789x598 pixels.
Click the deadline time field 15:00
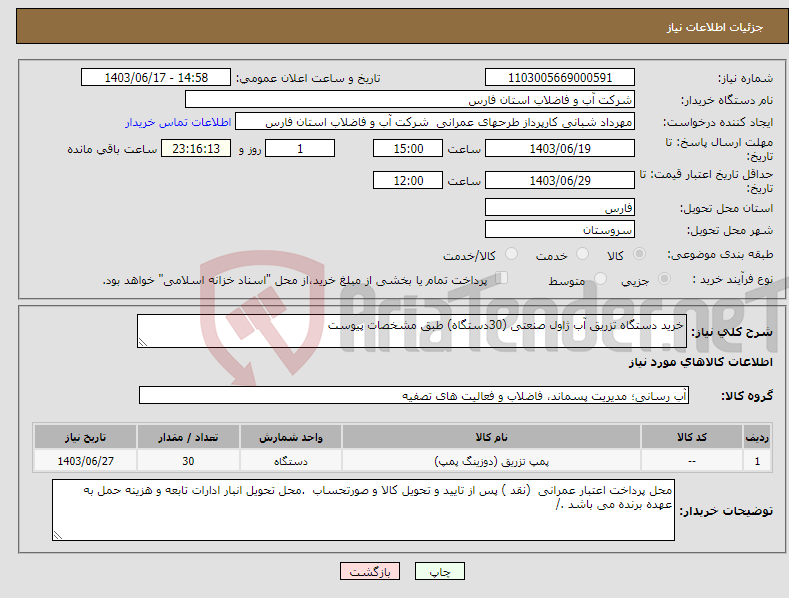pos(408,148)
